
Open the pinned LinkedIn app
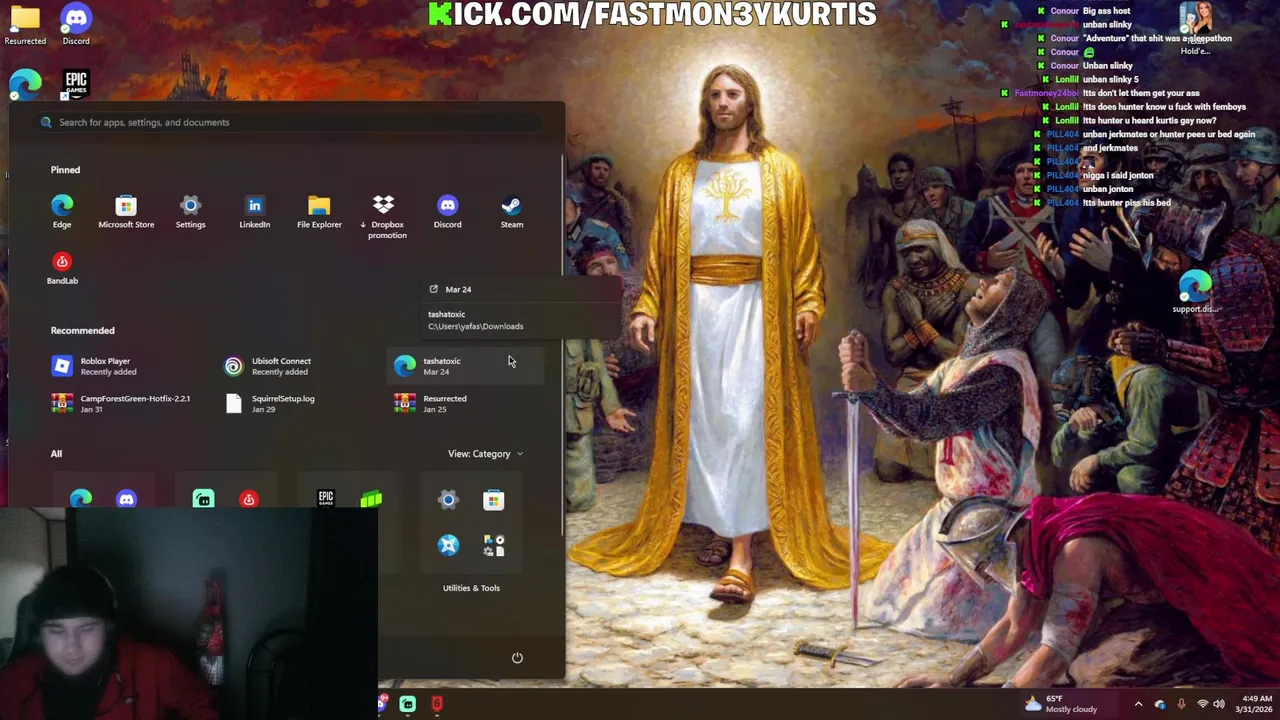tap(254, 211)
